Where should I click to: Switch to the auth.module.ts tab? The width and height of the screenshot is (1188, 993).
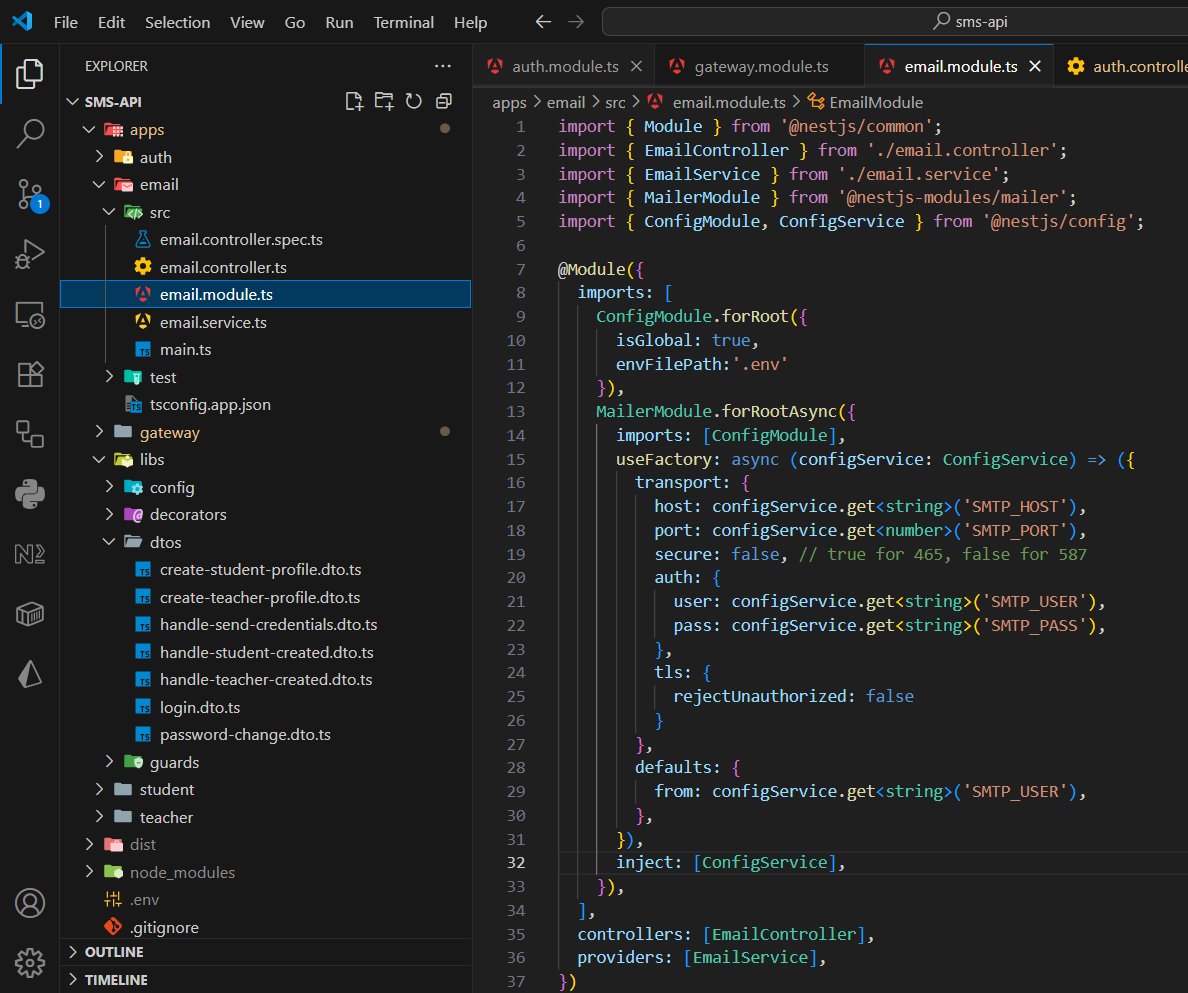(x=564, y=67)
